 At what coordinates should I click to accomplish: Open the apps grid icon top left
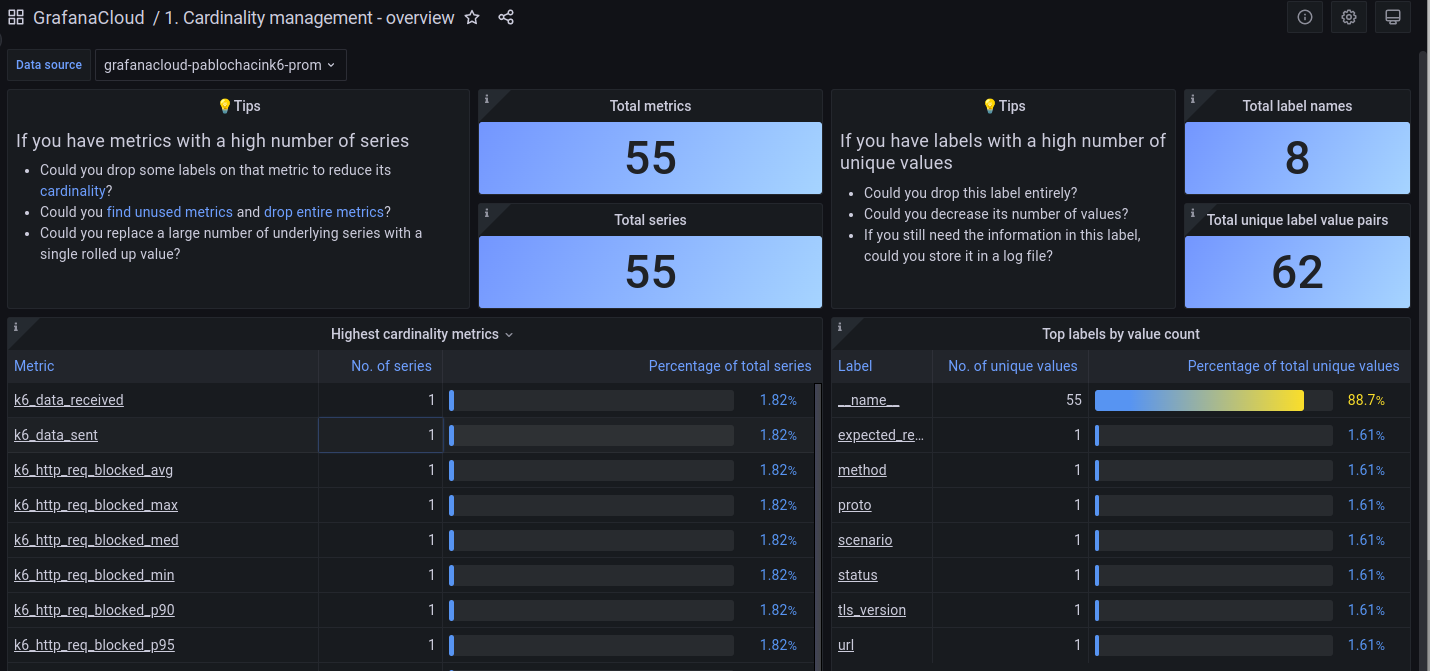click(x=15, y=17)
